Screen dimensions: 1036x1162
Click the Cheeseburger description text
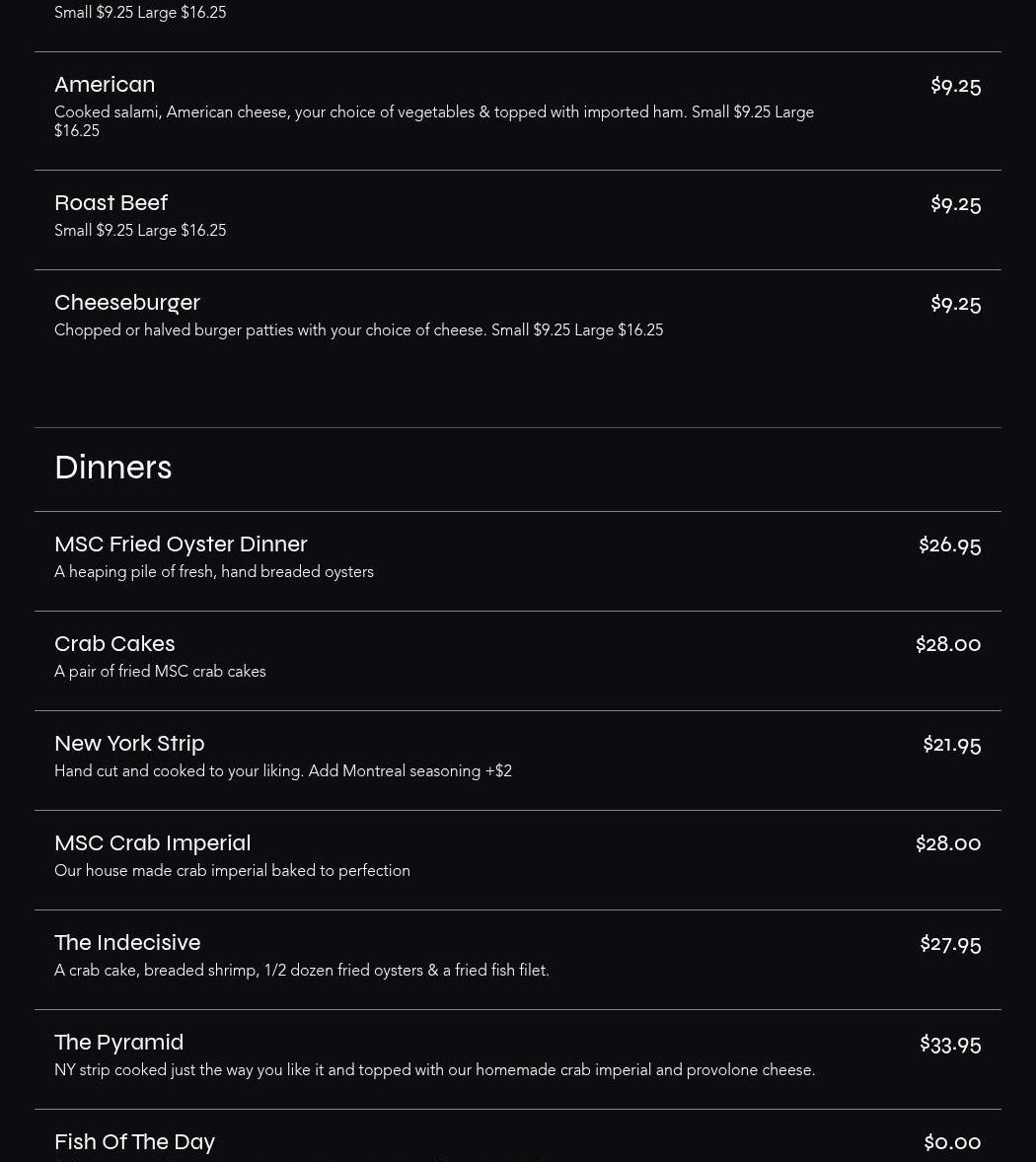(359, 329)
